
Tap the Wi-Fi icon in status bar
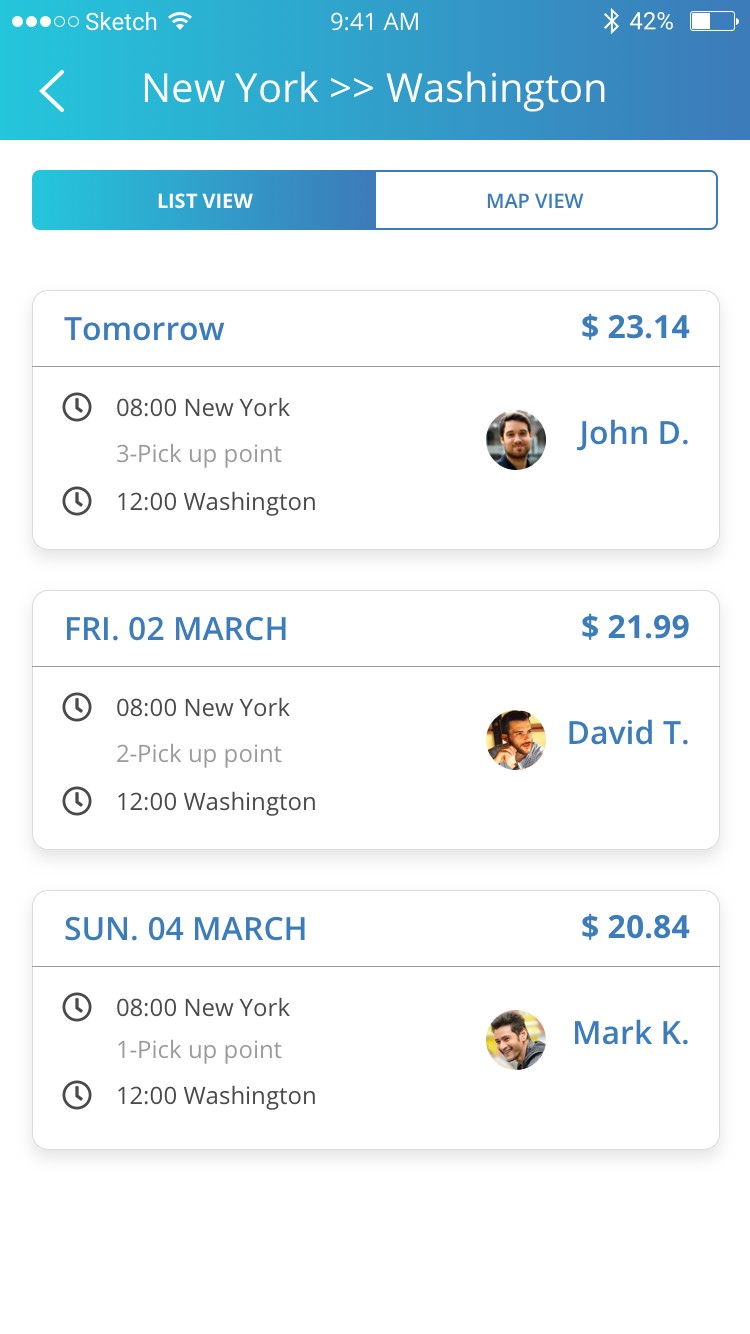click(x=180, y=21)
